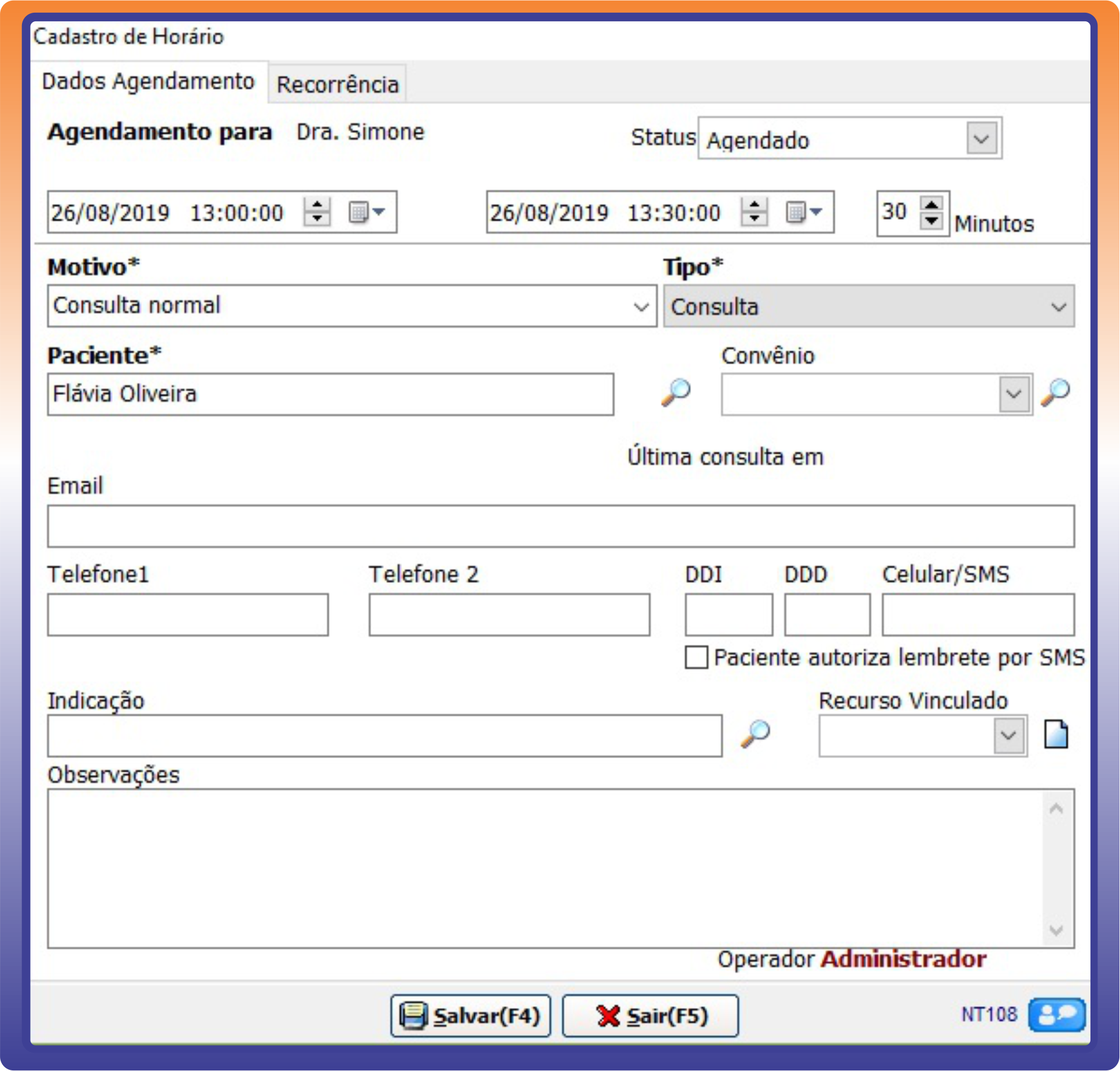Open the Recurso Vinculado dropdown
1120x1071 pixels.
coord(1008,736)
